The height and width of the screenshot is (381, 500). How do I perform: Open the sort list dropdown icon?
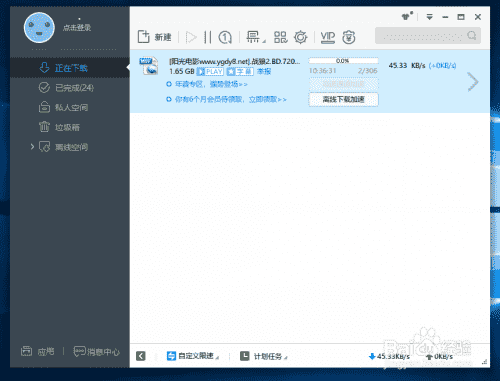255,37
